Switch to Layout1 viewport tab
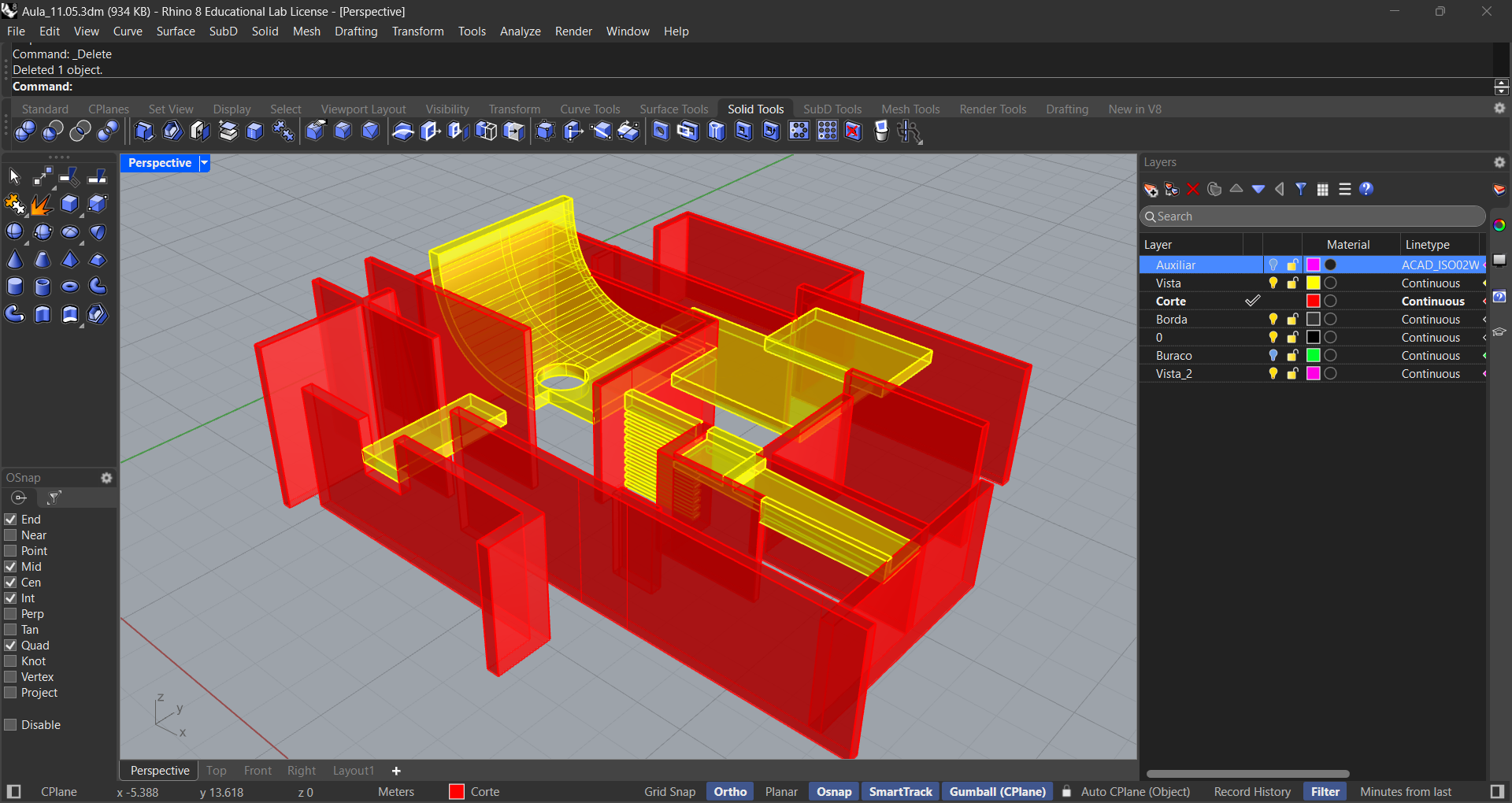This screenshot has height=803, width=1512. point(353,771)
